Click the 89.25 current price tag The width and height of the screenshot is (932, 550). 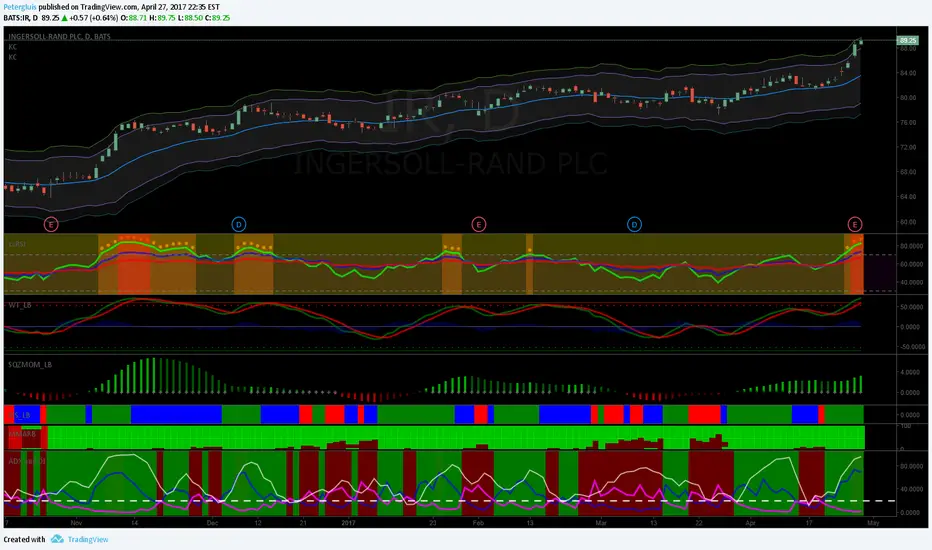pos(907,40)
